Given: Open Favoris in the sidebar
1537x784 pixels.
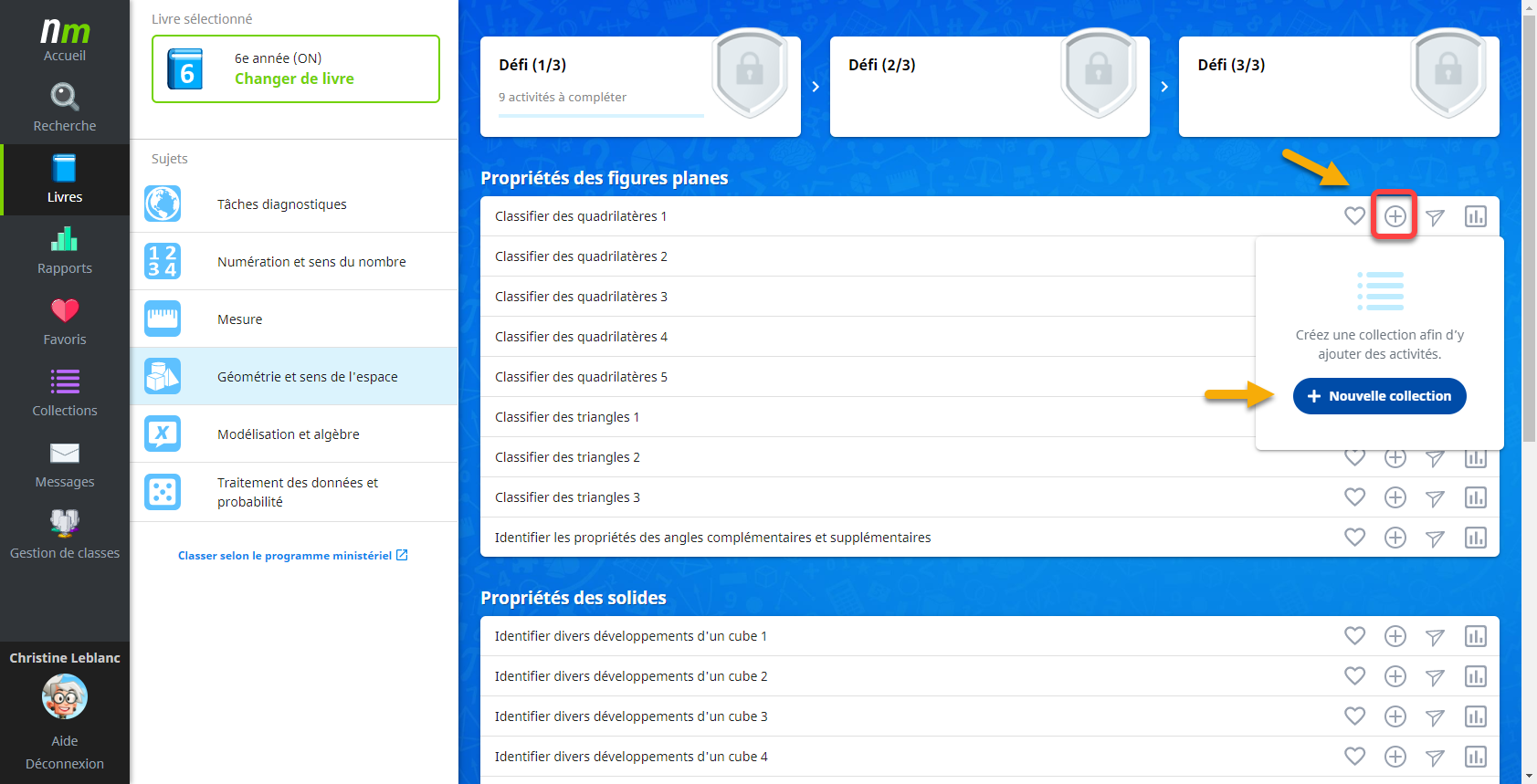Looking at the screenshot, I should point(65,321).
